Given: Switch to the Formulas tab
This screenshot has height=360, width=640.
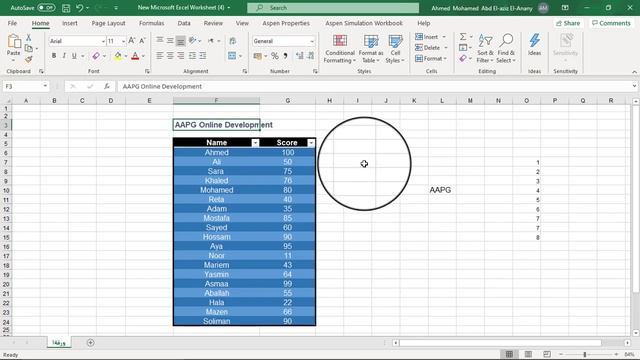Looking at the screenshot, I should (x=151, y=23).
